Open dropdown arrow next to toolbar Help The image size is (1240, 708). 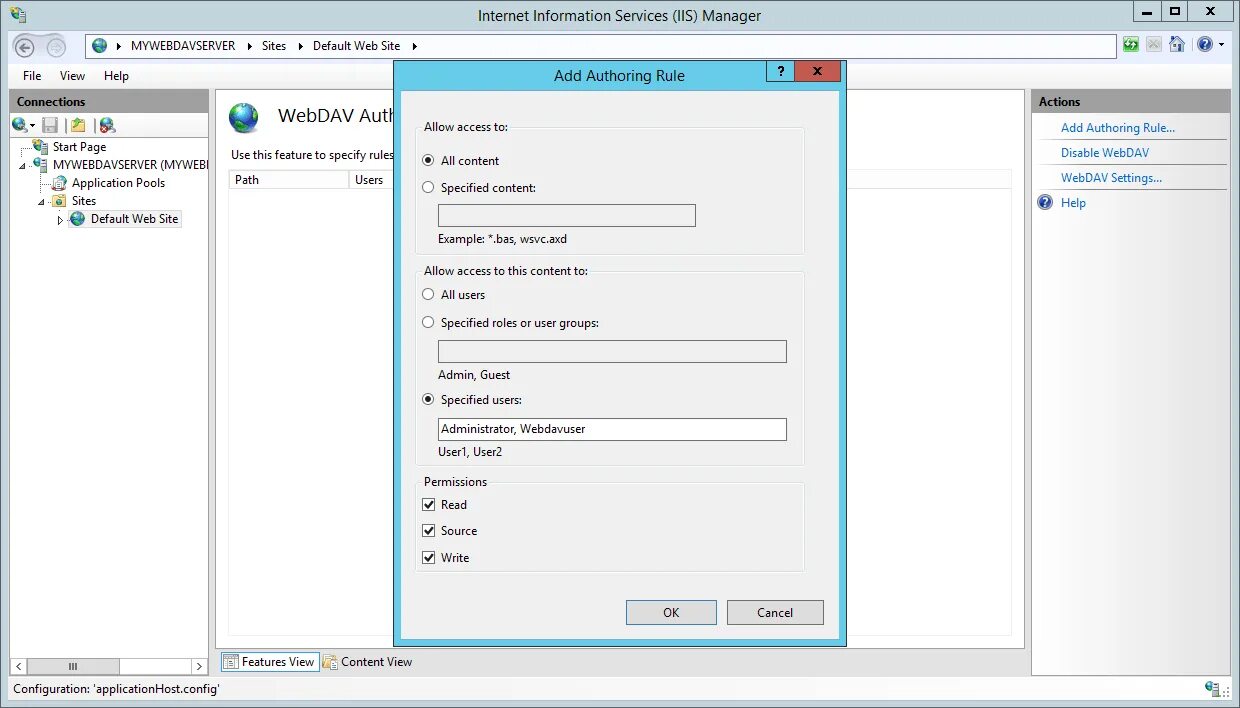coord(1221,45)
